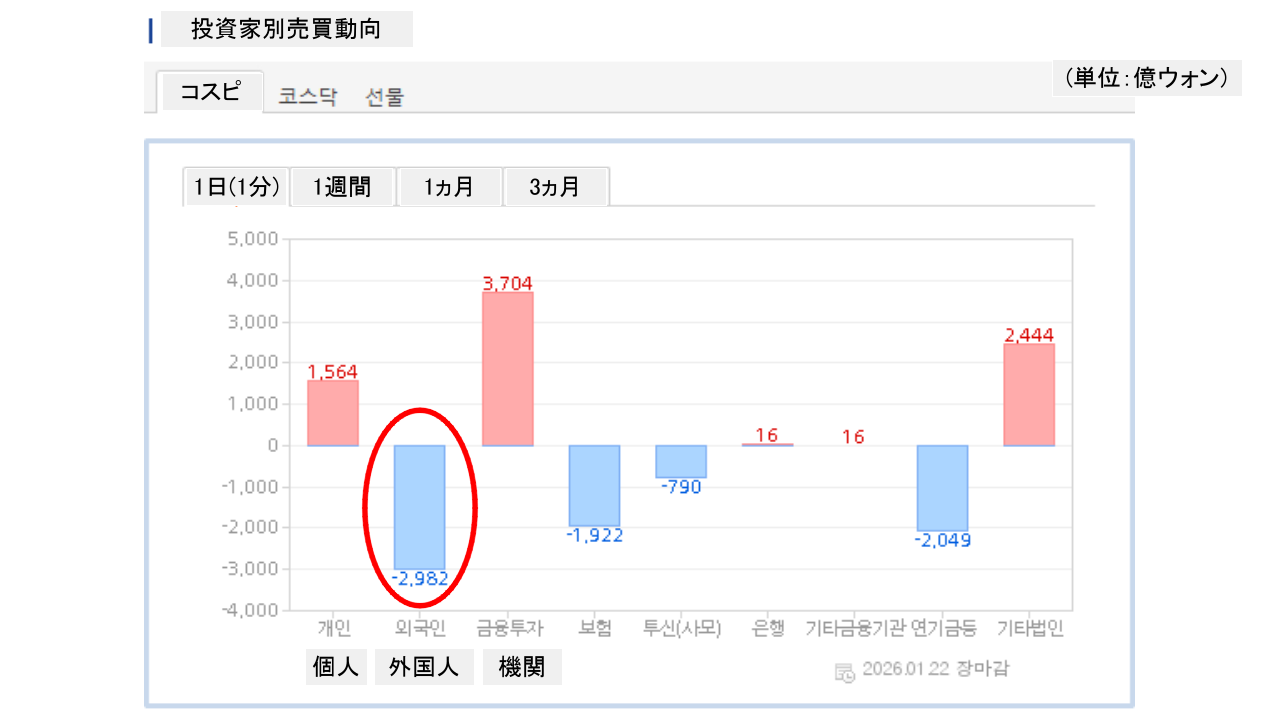
Task: Click the 個人 label below the chart
Action: 336,667
